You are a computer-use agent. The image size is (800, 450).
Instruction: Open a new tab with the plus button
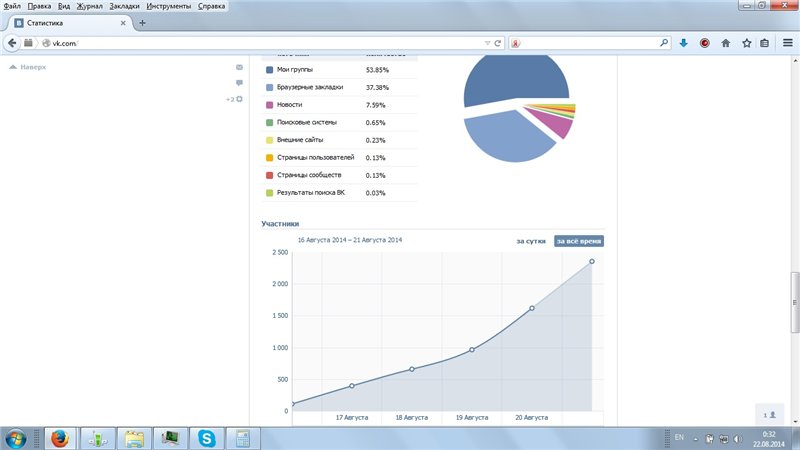click(143, 23)
